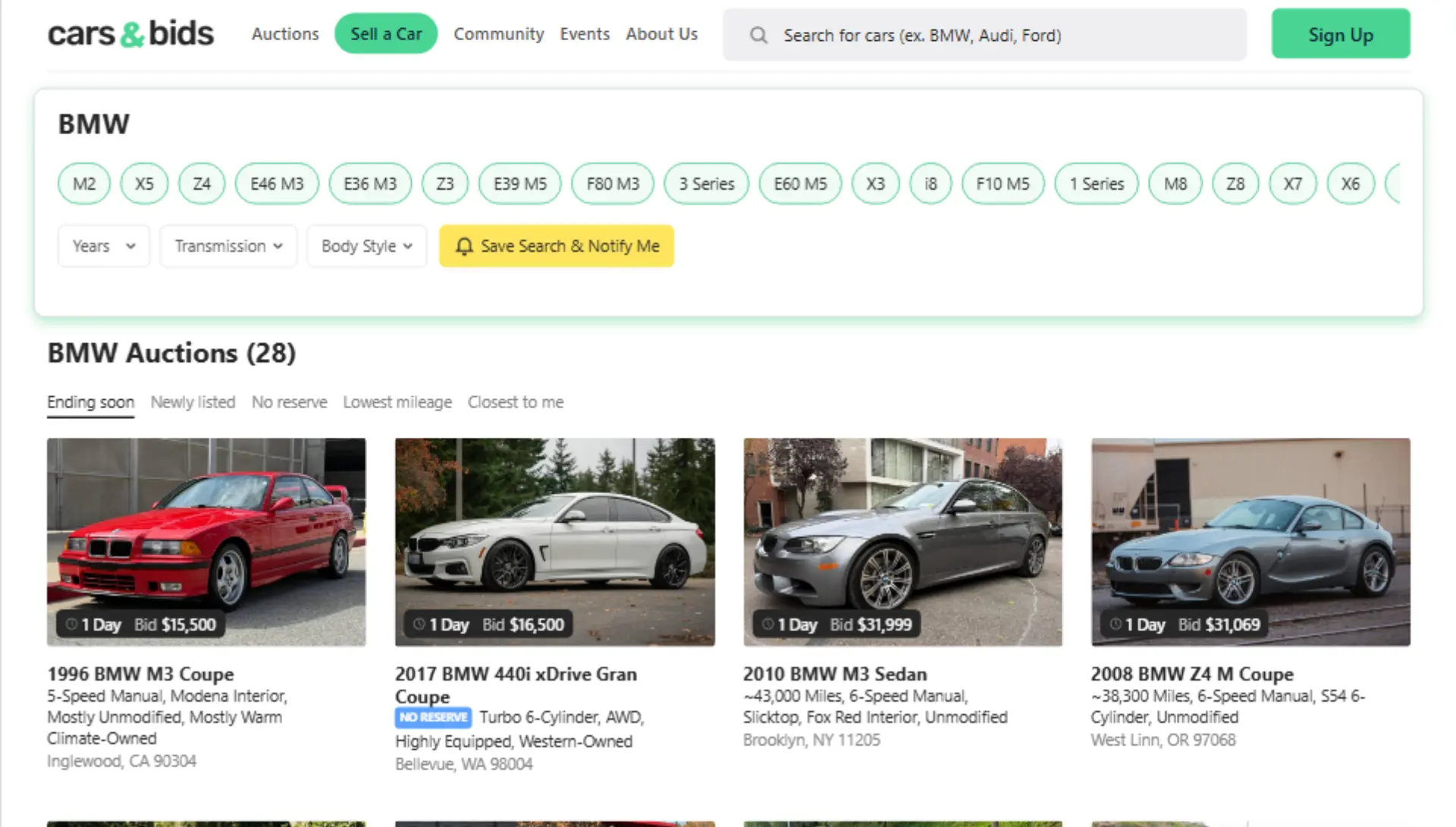This screenshot has height=827, width=1456.
Task: Filter by the X5 model chip
Action: (144, 184)
